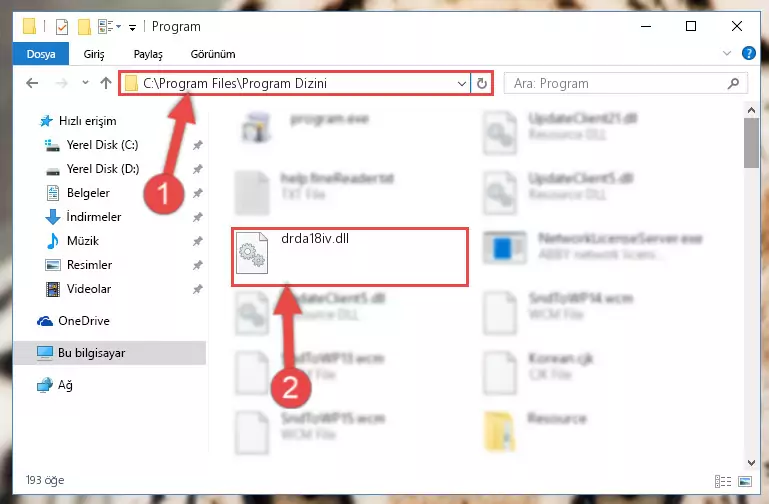
Task: Select the drda18iv.dll file
Action: click(350, 256)
